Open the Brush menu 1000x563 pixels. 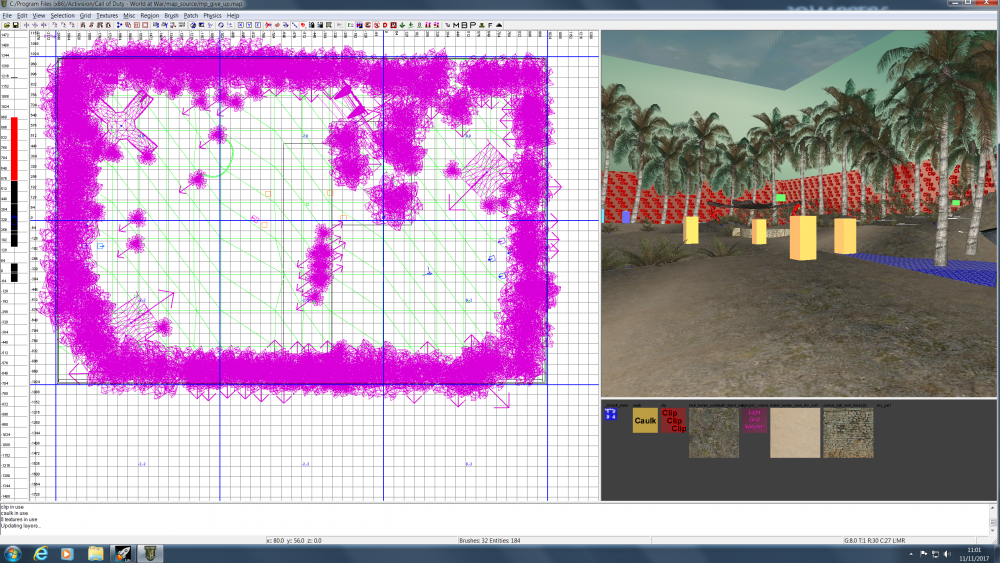170,16
